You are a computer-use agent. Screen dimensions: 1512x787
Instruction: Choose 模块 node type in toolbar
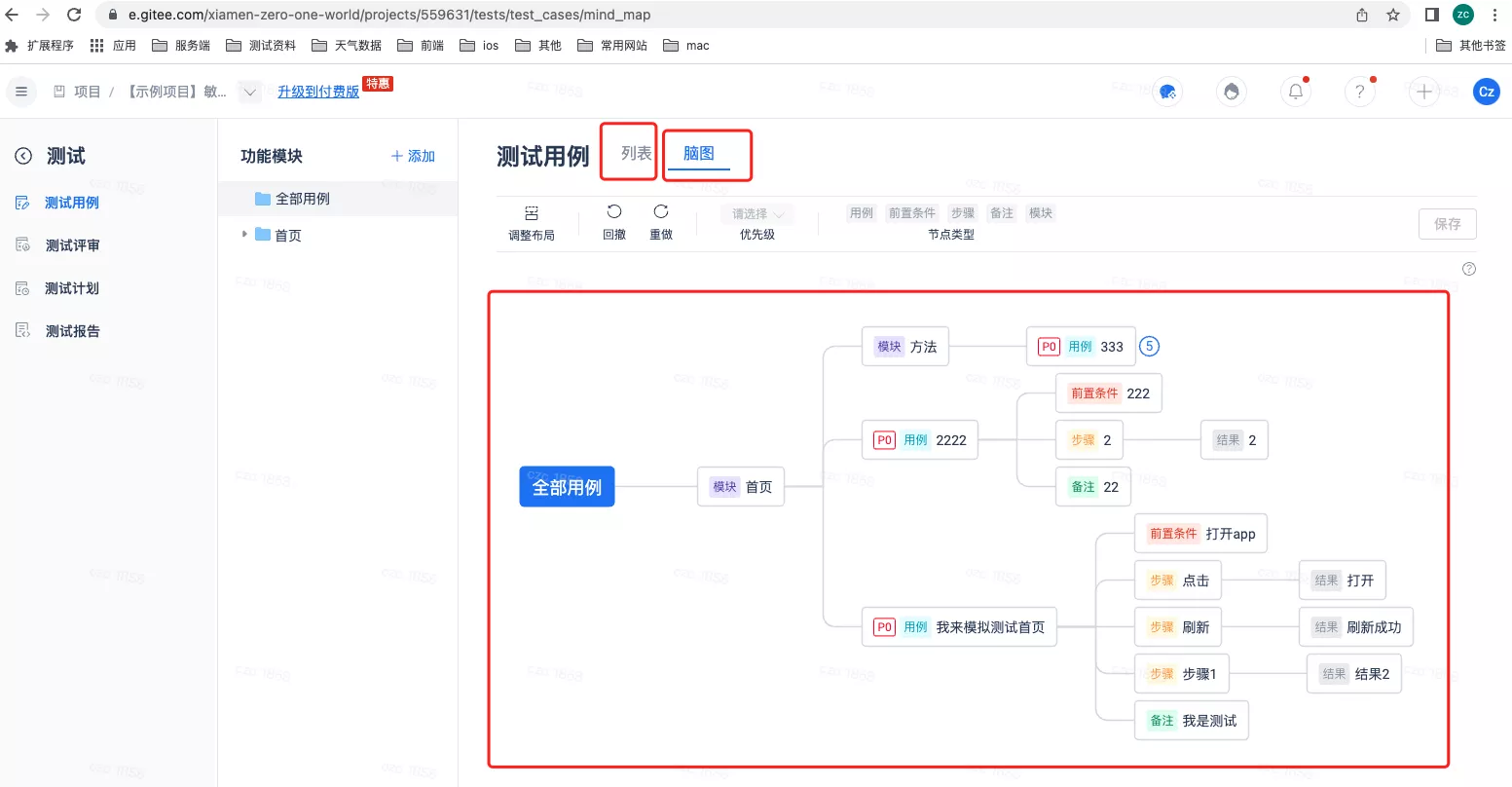[1041, 213]
